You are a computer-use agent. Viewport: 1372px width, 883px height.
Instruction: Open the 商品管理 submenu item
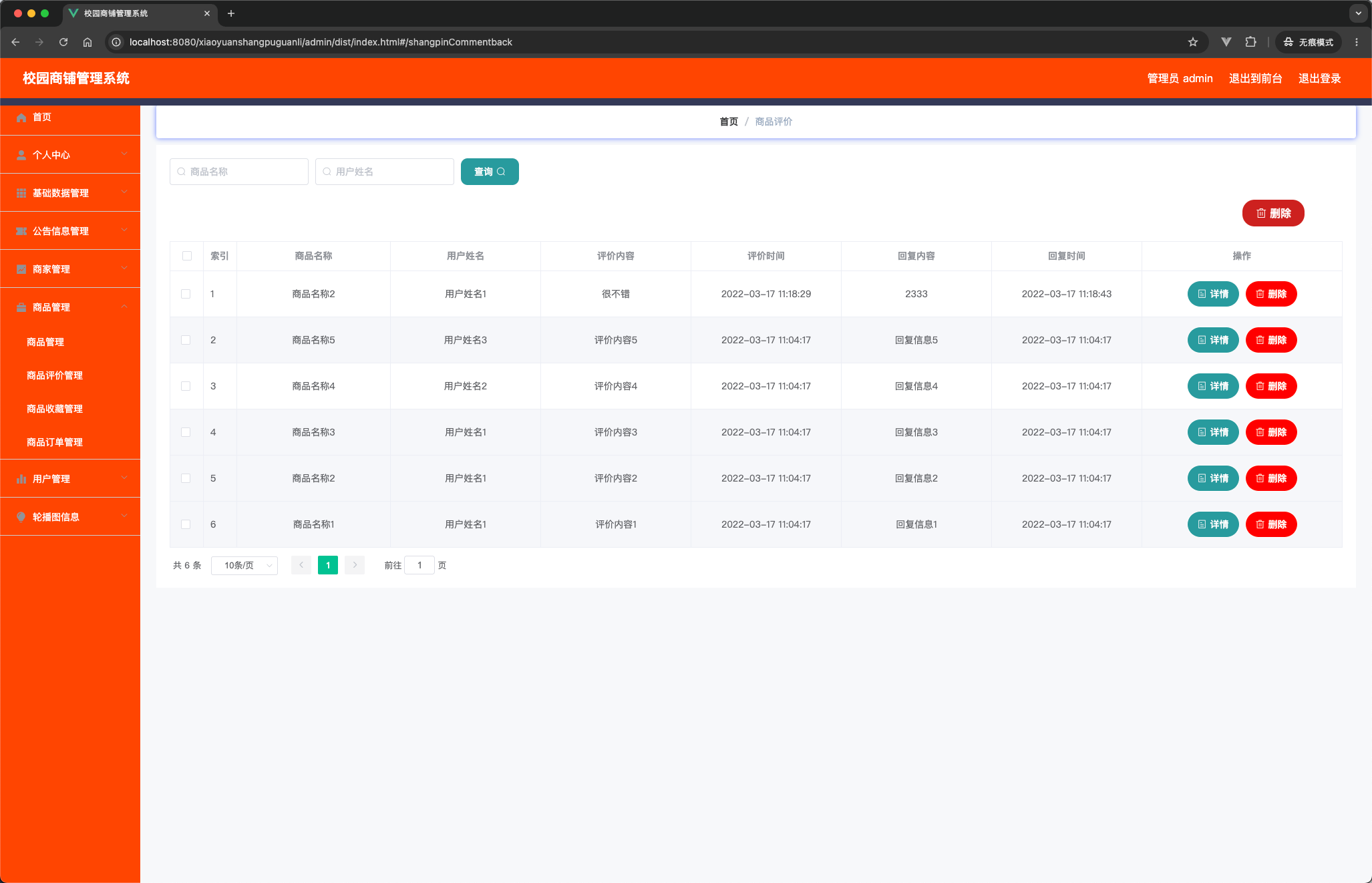tap(45, 342)
